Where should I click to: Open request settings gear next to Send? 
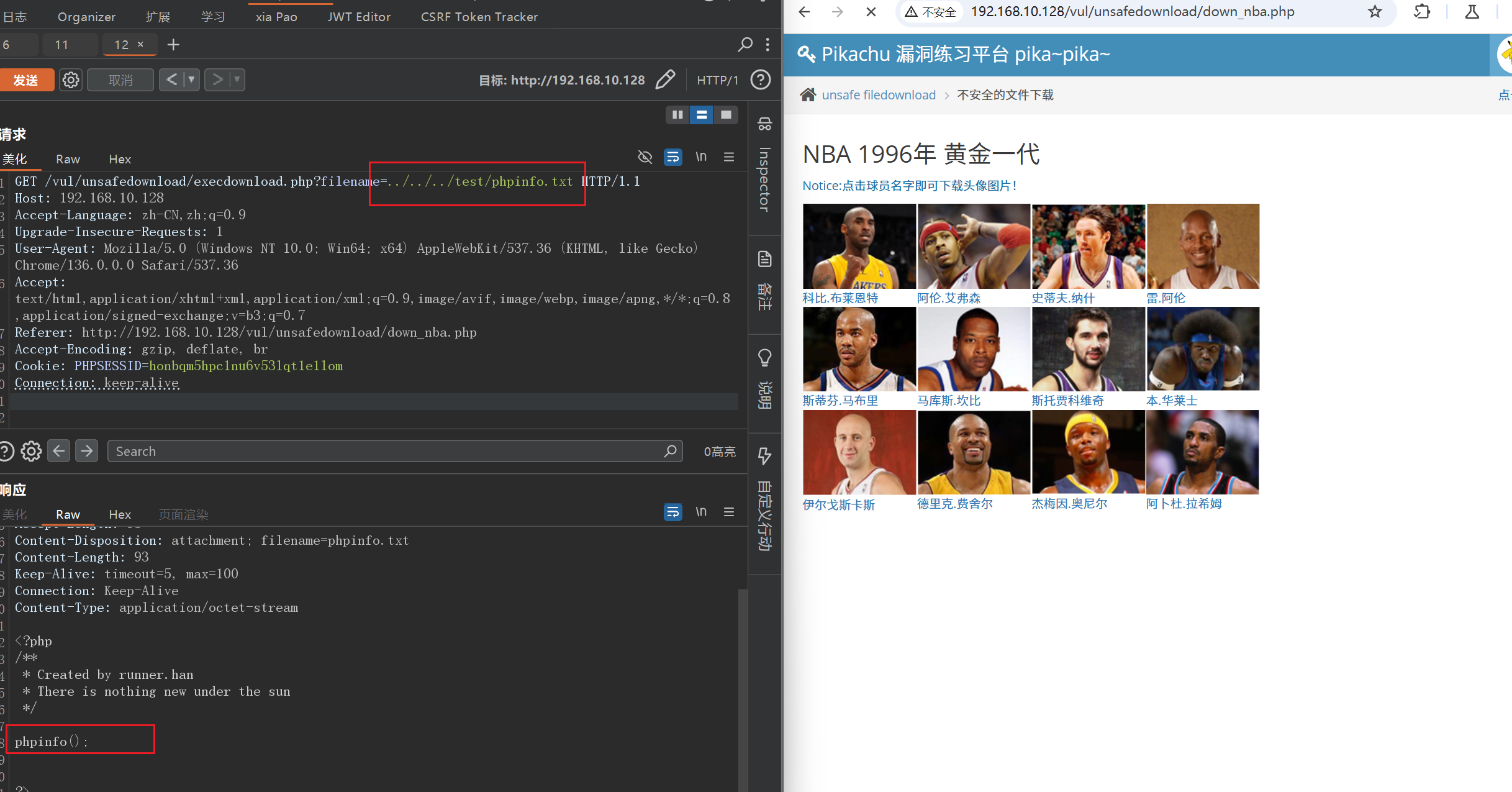point(71,80)
